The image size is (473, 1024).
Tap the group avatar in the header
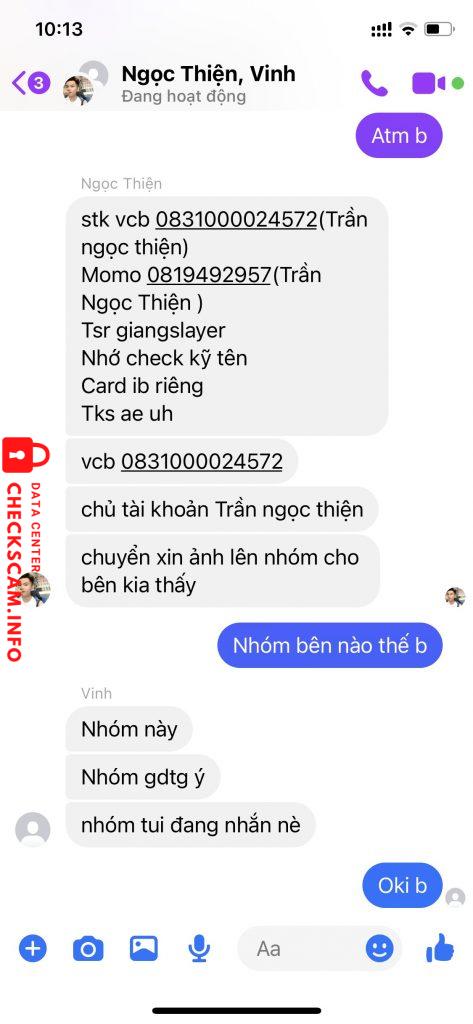[85, 83]
